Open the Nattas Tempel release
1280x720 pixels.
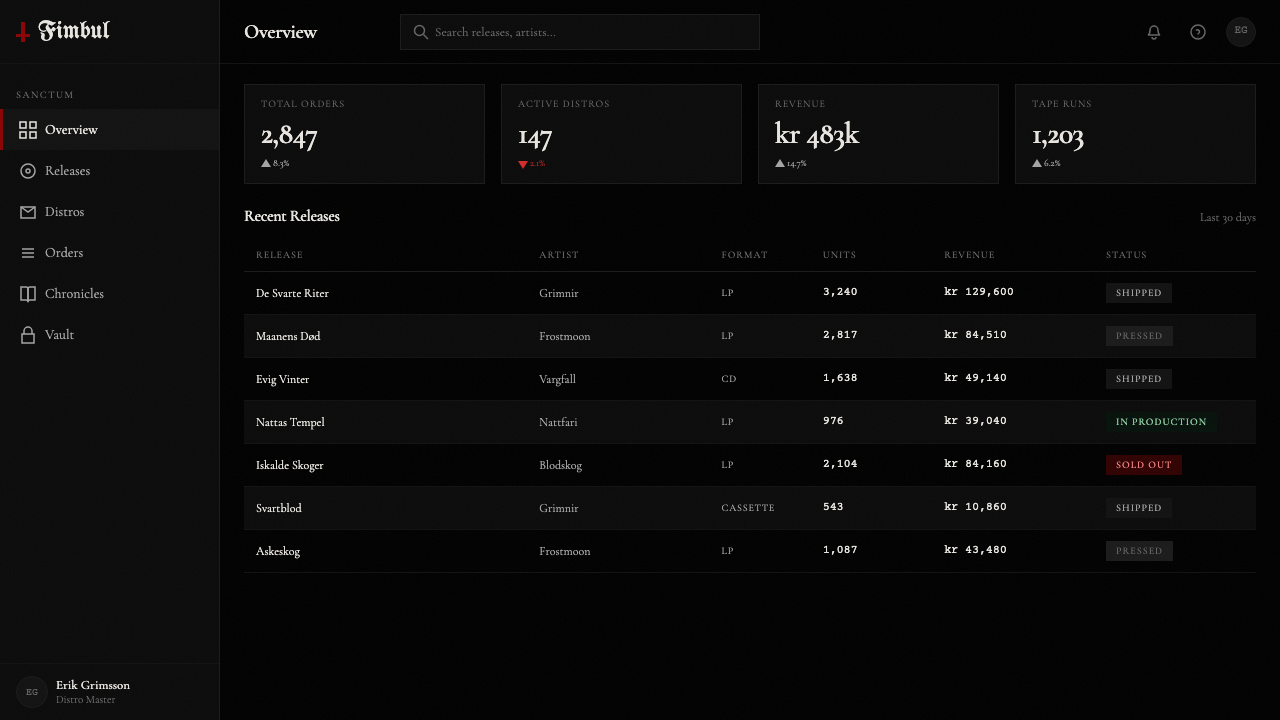coord(290,422)
